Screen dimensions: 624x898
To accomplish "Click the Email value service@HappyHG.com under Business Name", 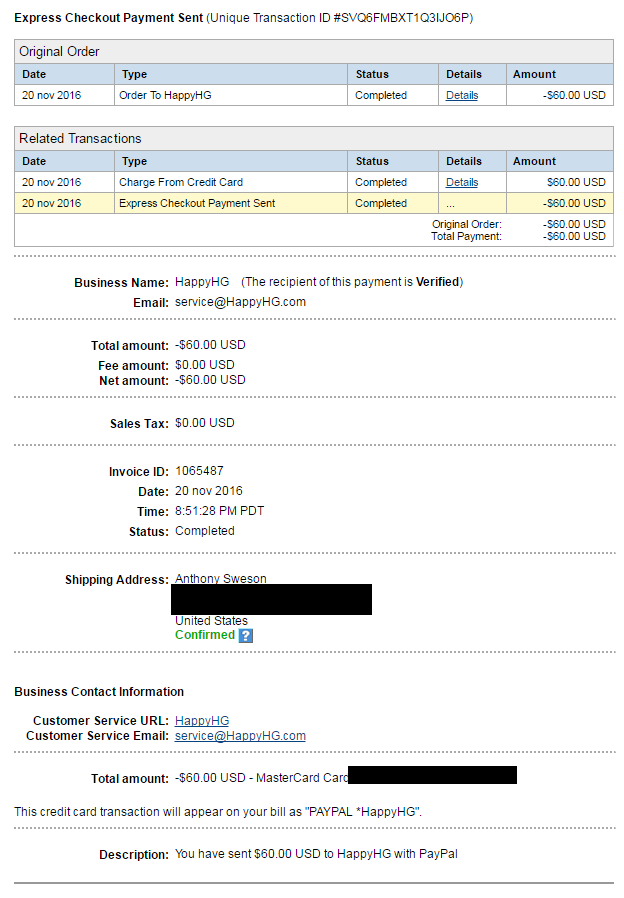I will (x=240, y=302).
